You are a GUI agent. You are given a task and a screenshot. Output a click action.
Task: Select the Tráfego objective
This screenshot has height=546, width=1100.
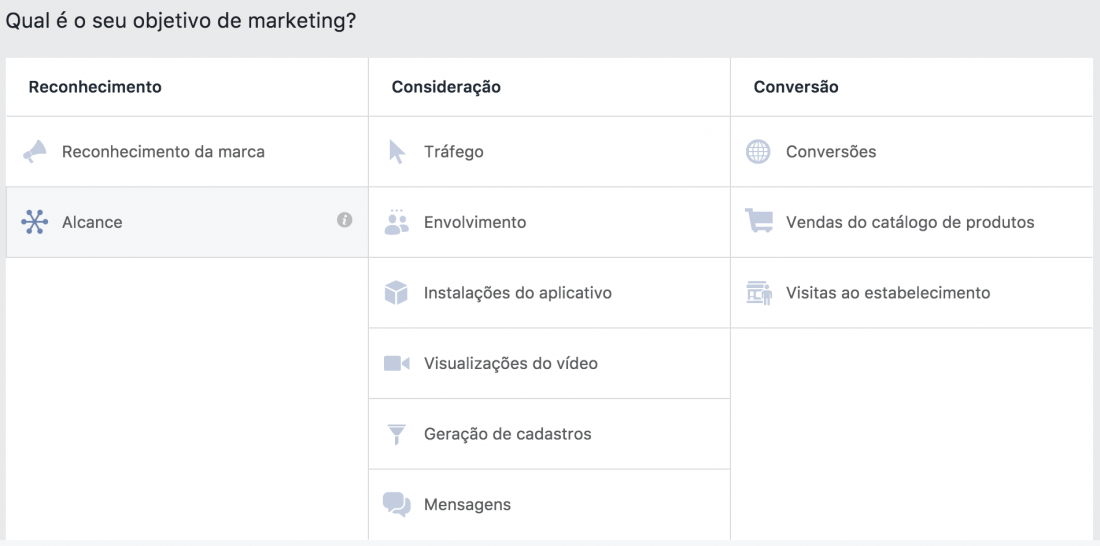[x=549, y=152]
